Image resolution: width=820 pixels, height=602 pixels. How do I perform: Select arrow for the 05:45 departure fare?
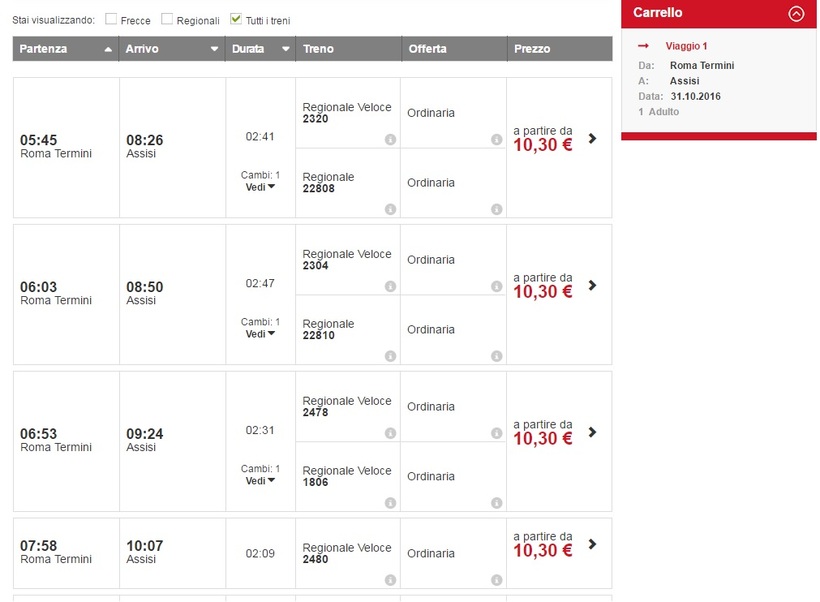tap(592, 138)
